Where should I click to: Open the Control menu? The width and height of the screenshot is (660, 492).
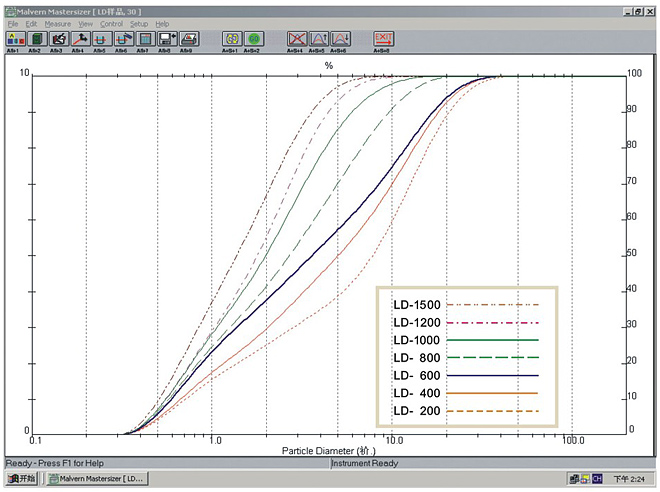(x=111, y=23)
